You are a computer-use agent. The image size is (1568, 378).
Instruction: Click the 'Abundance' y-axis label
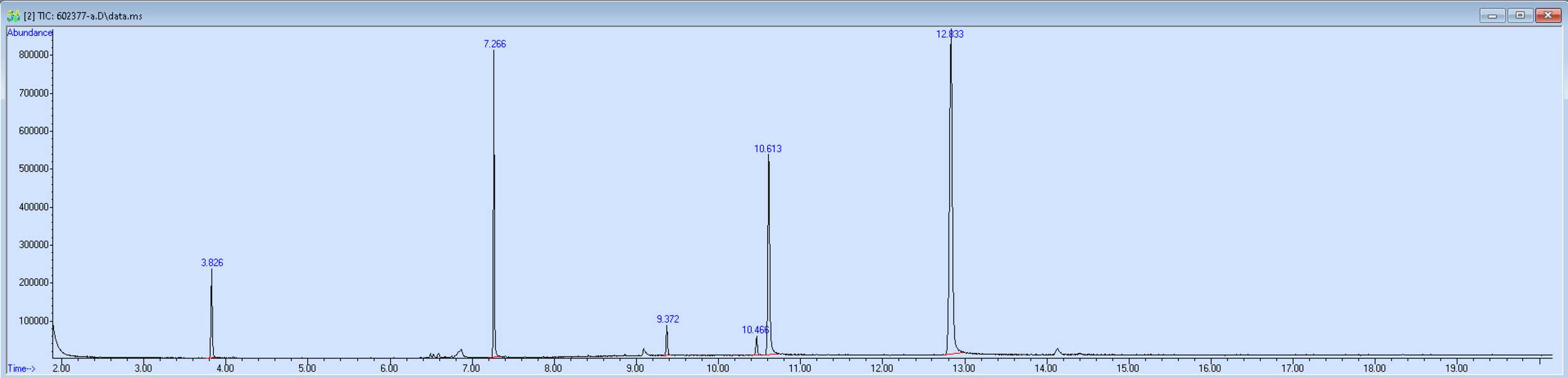tap(29, 33)
